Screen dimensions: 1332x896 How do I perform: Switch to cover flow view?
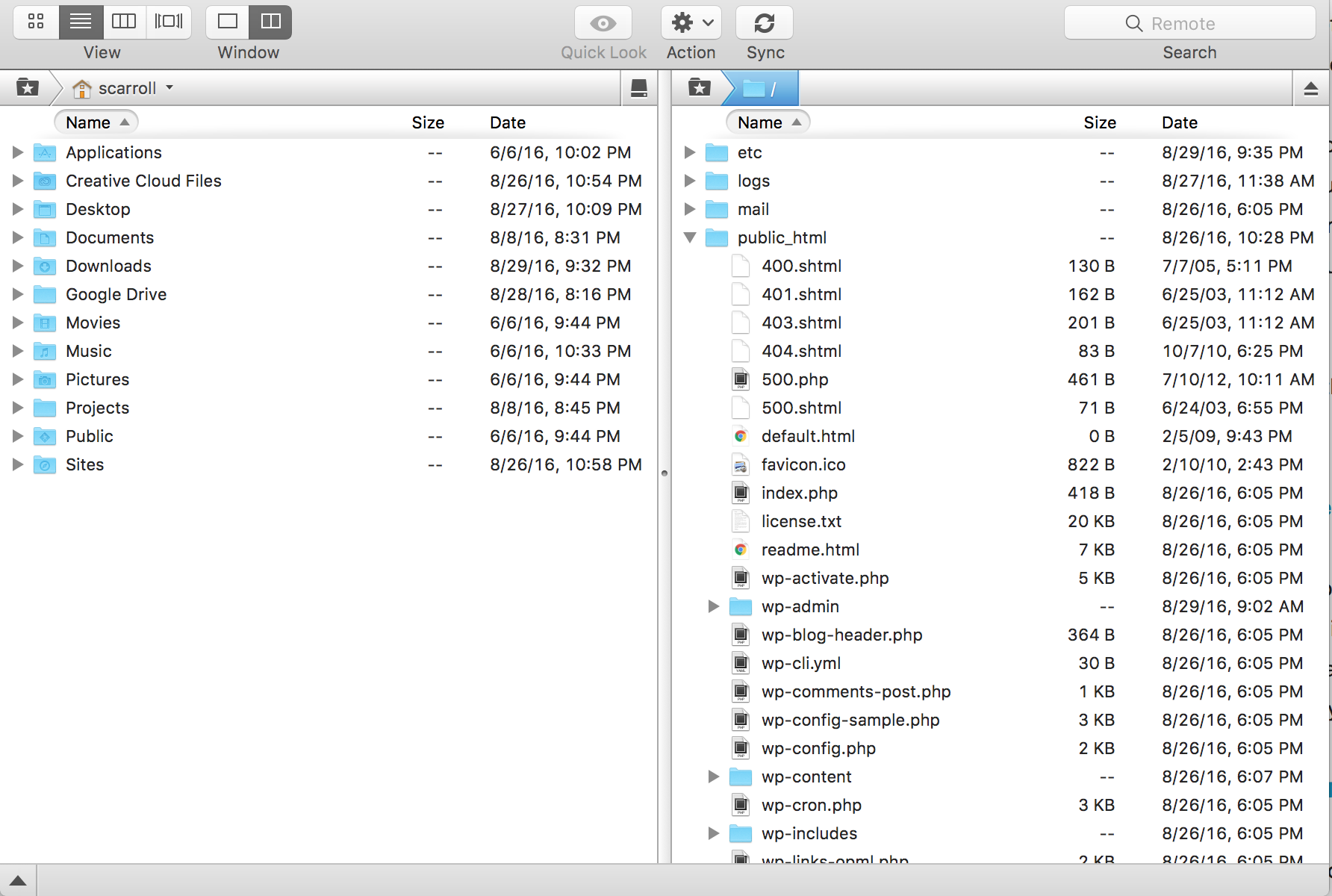coord(169,22)
